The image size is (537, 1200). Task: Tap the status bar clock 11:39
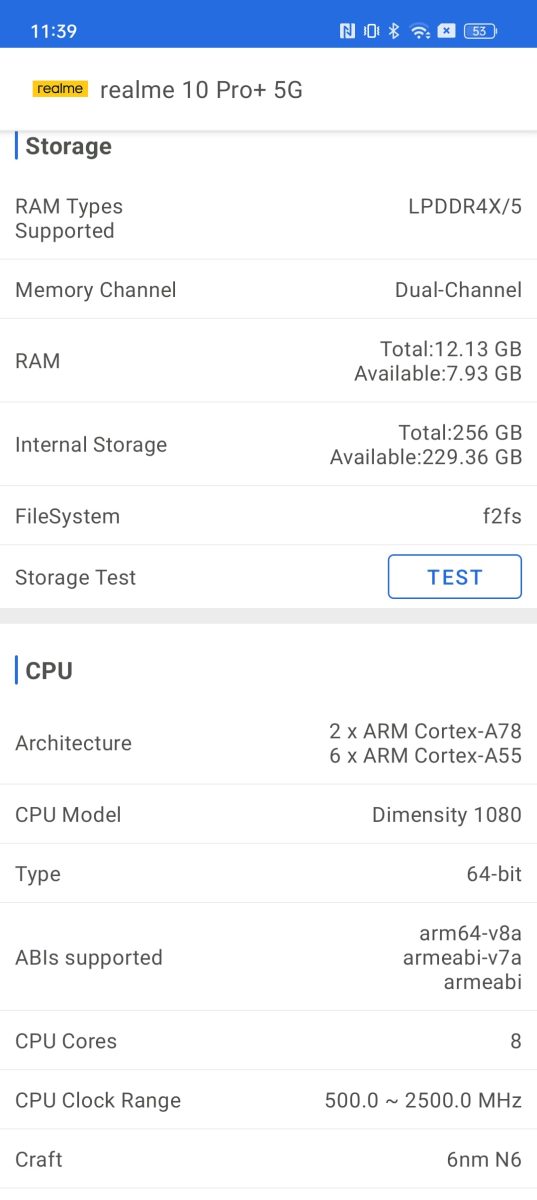pos(54,31)
